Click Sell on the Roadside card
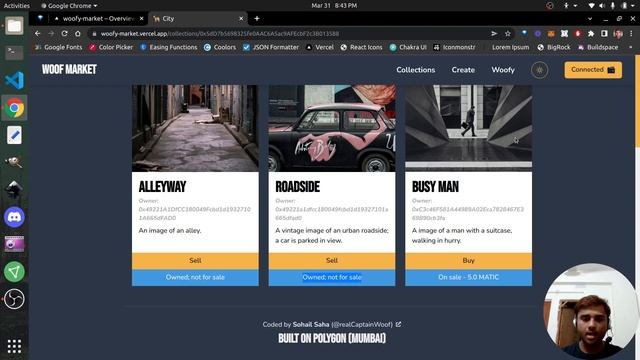This screenshot has height=360, width=640. point(332,260)
